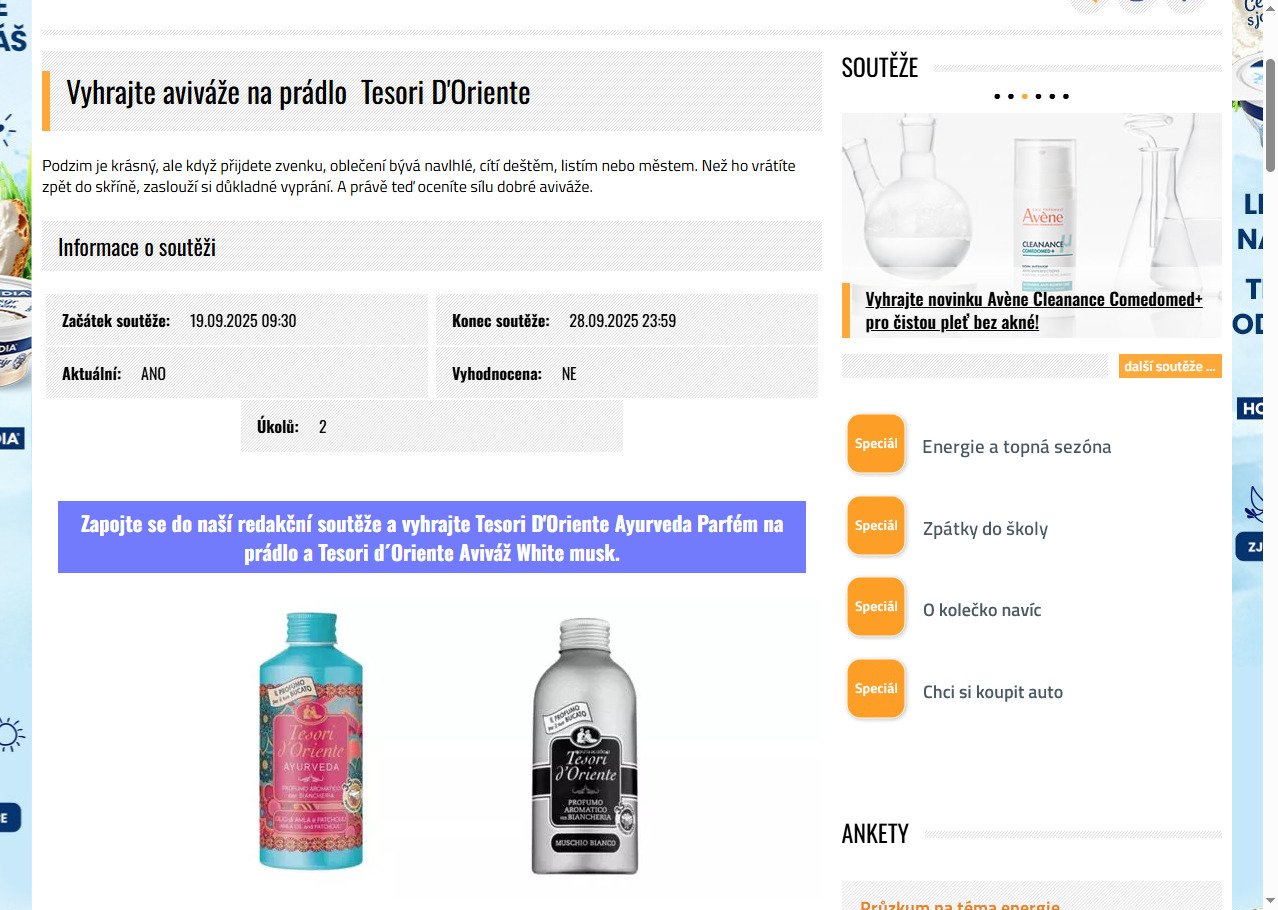Click the Avène product banner image
This screenshot has height=910, width=1278.
tap(1031, 200)
